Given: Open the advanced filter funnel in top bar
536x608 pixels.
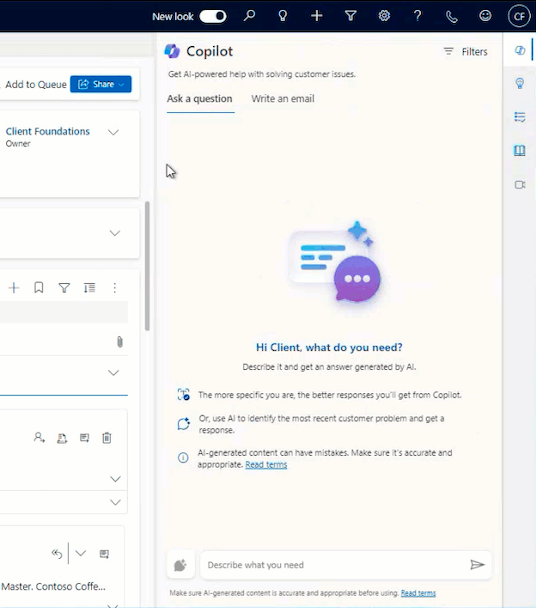Looking at the screenshot, I should point(351,16).
